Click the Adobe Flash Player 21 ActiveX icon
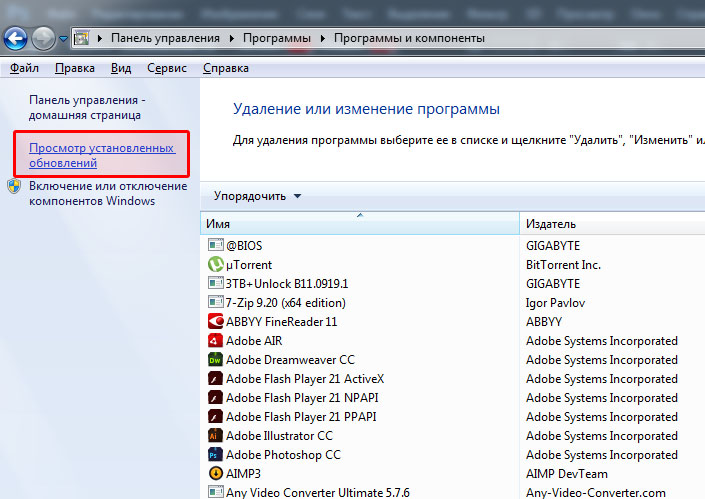The width and height of the screenshot is (705, 499). (216, 379)
